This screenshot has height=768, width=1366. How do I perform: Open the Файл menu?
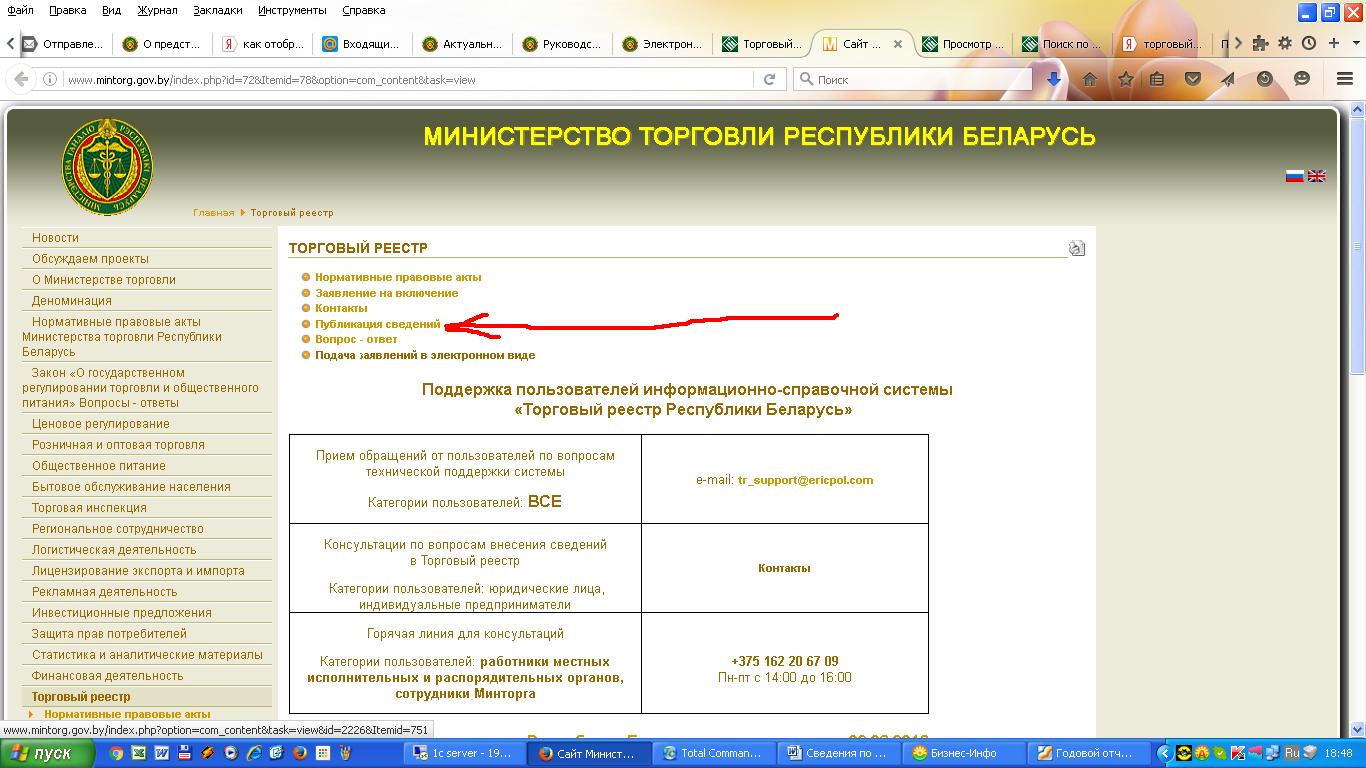click(x=20, y=10)
